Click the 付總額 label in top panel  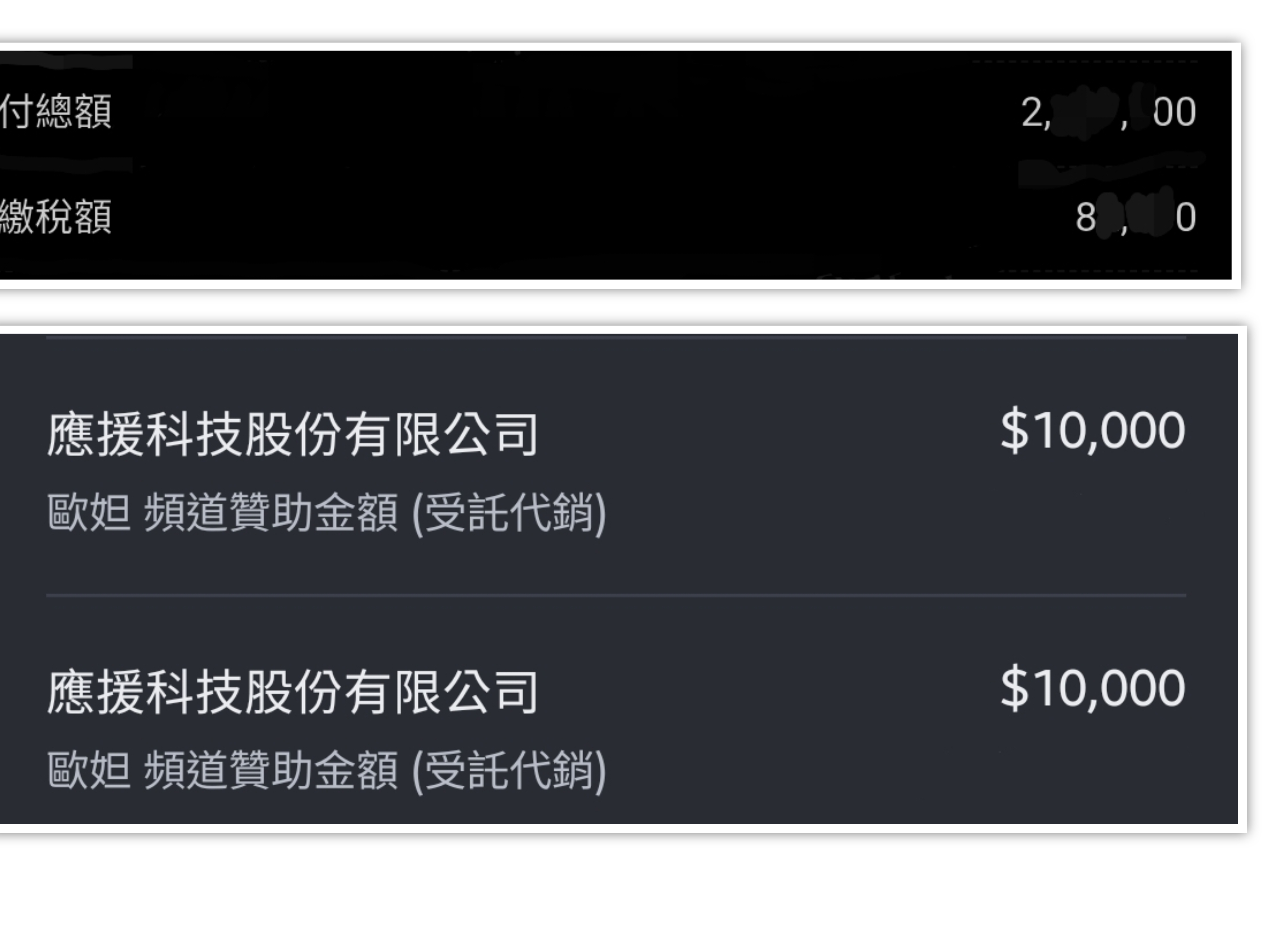[x=56, y=111]
